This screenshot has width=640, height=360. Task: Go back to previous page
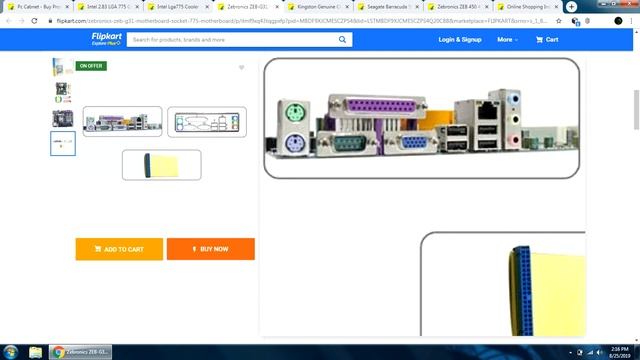click(x=9, y=21)
